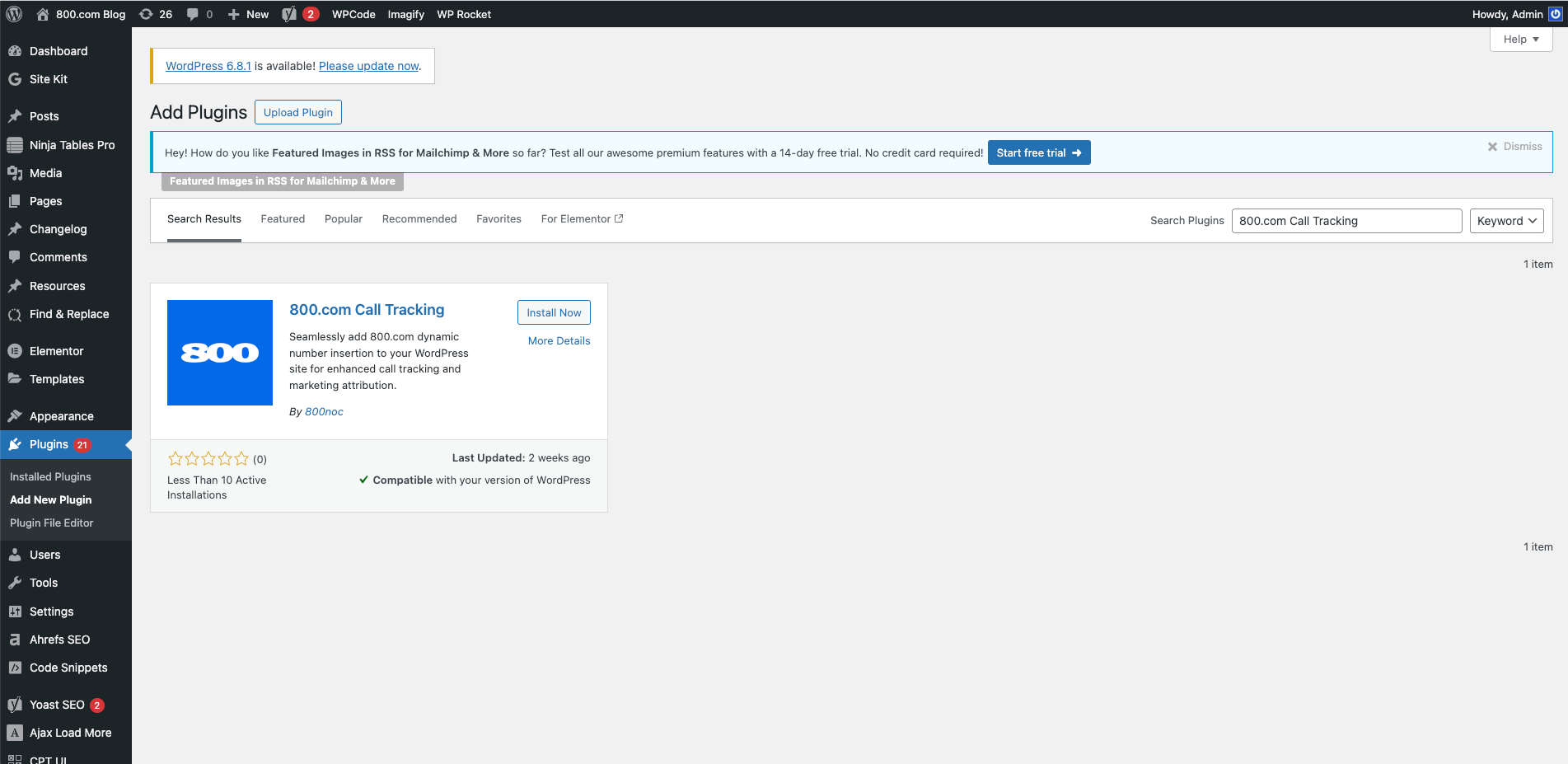1568x764 pixels.
Task: Dismiss the free trial notice
Action: pyautogui.click(x=1514, y=147)
